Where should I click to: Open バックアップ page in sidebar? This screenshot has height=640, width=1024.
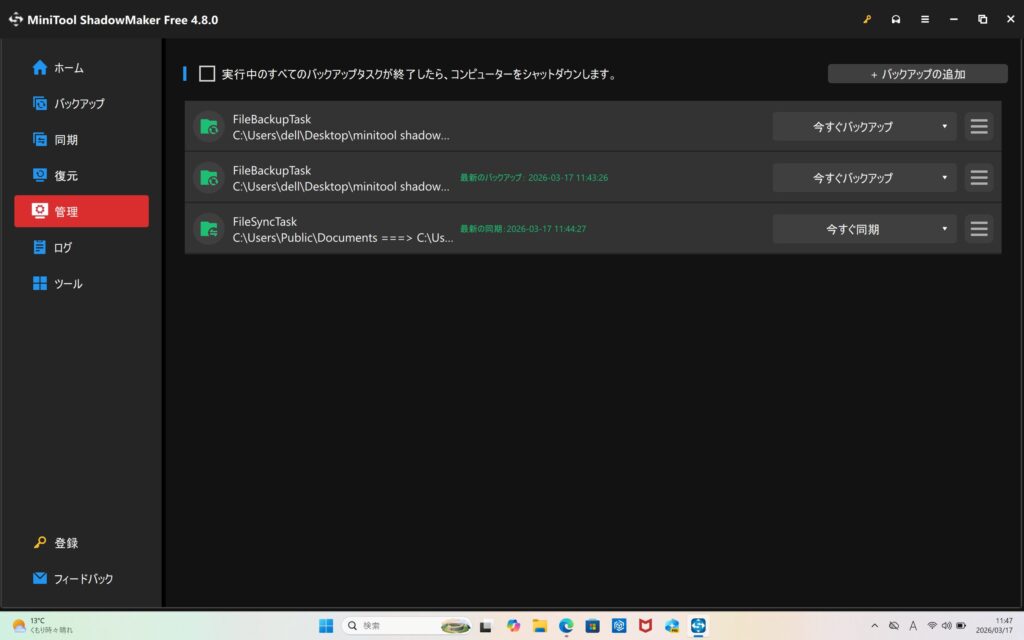tap(78, 104)
